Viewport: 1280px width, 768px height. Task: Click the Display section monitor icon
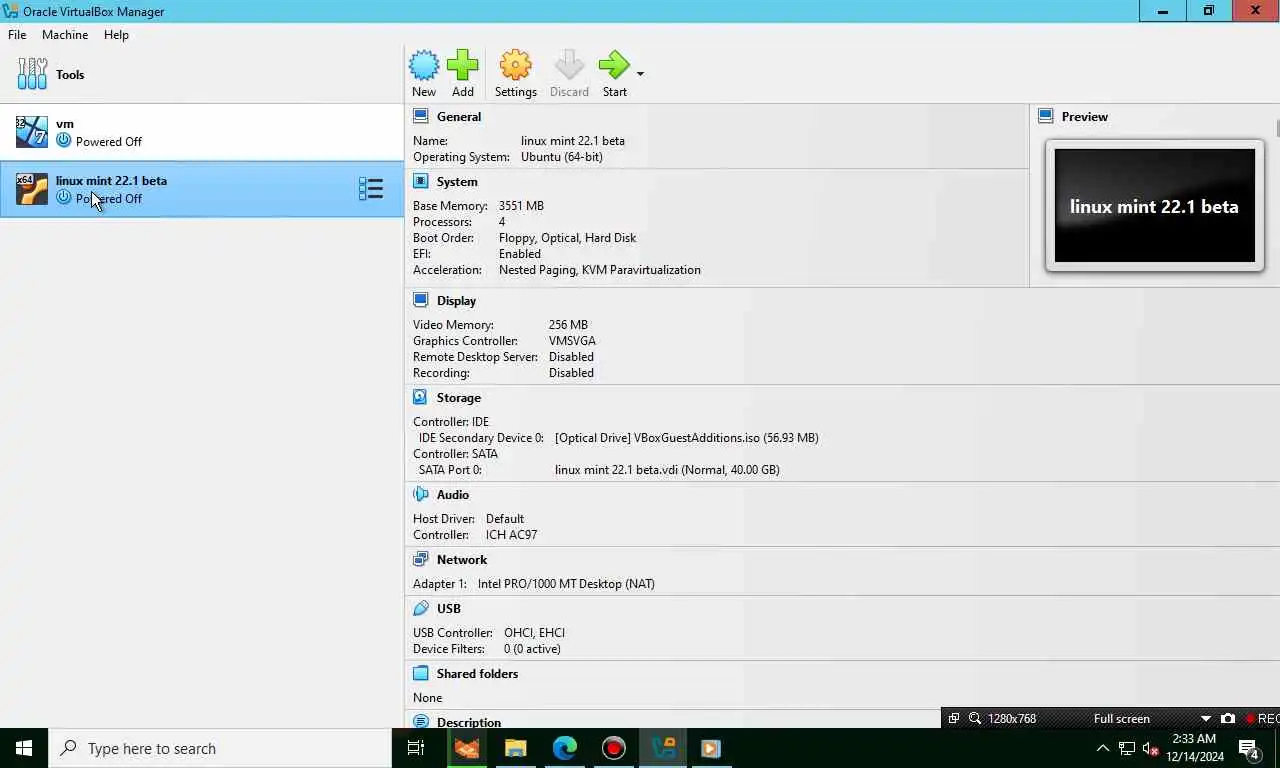[421, 301]
